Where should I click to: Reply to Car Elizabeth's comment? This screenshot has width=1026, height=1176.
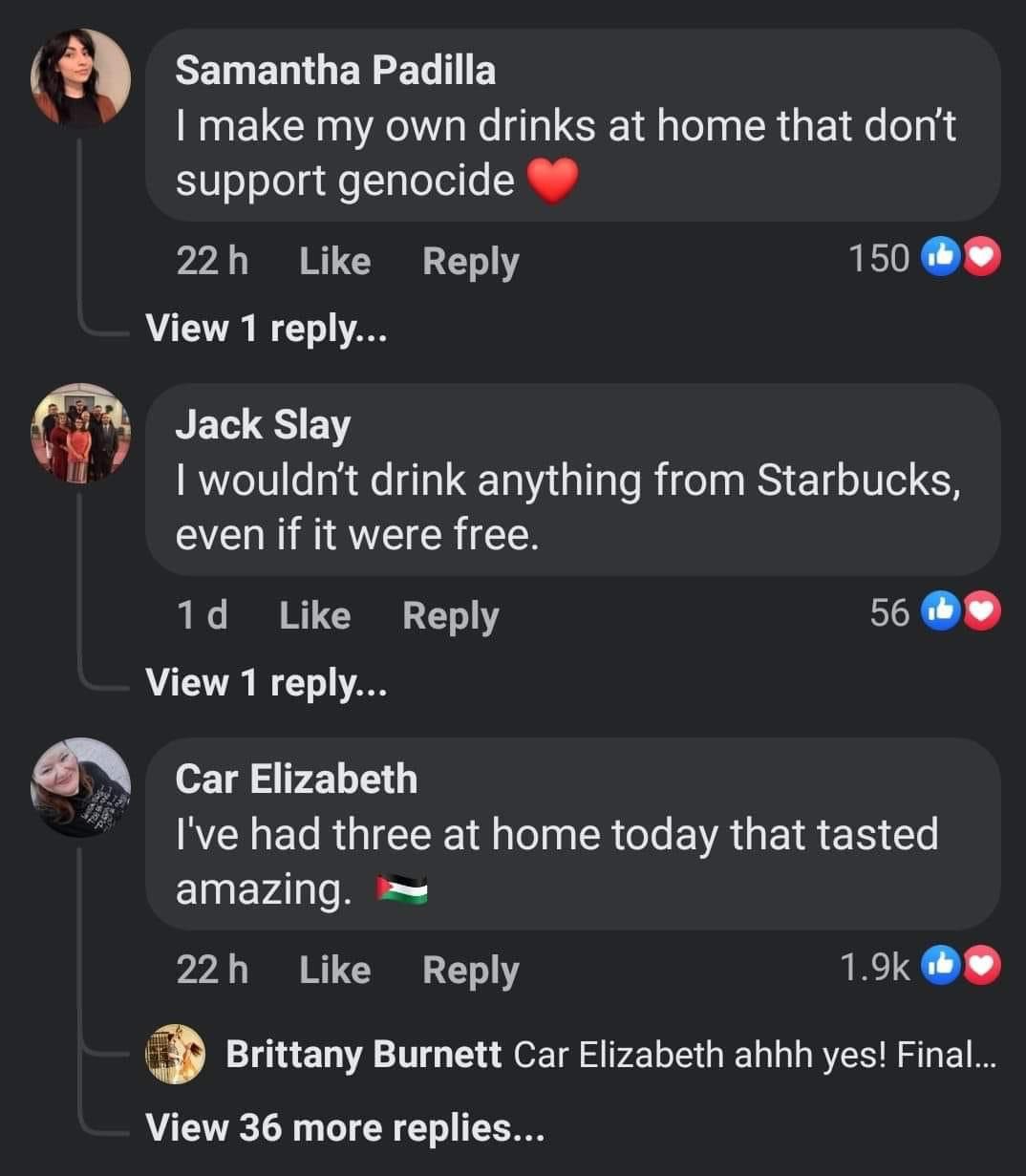[x=470, y=970]
